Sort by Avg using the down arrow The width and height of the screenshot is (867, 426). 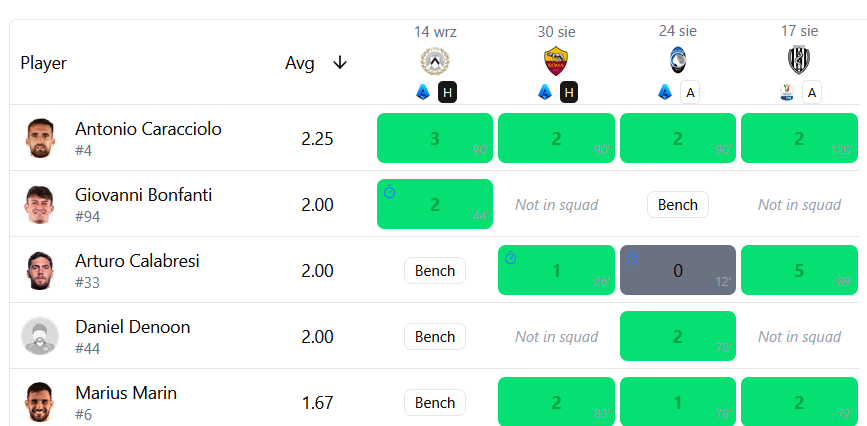click(x=340, y=63)
